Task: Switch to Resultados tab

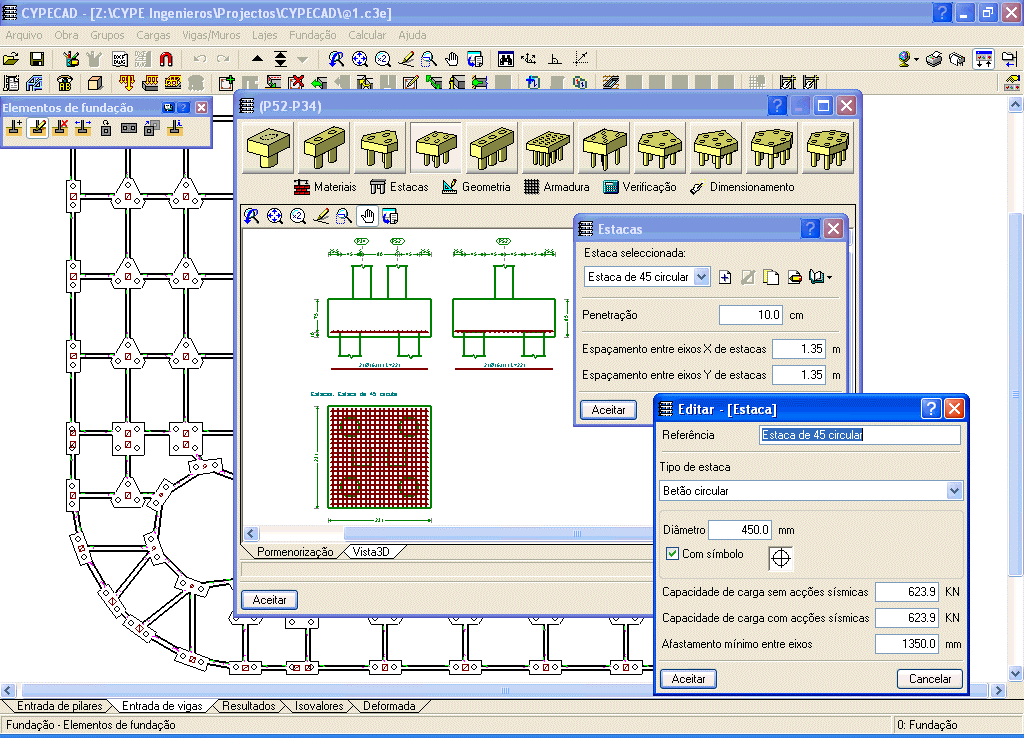Action: click(x=248, y=706)
